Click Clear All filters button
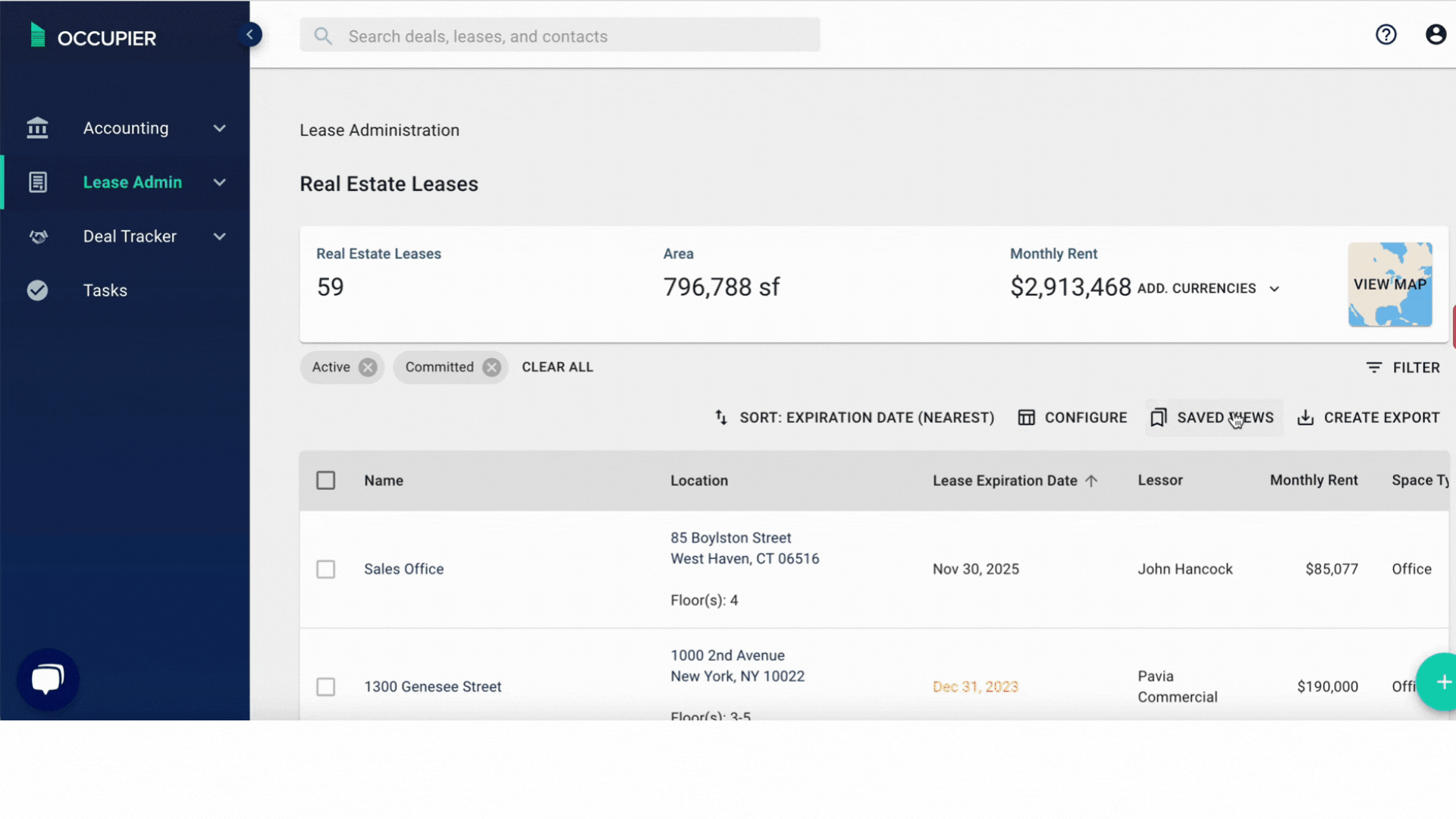This screenshot has height=819, width=1456. (557, 367)
